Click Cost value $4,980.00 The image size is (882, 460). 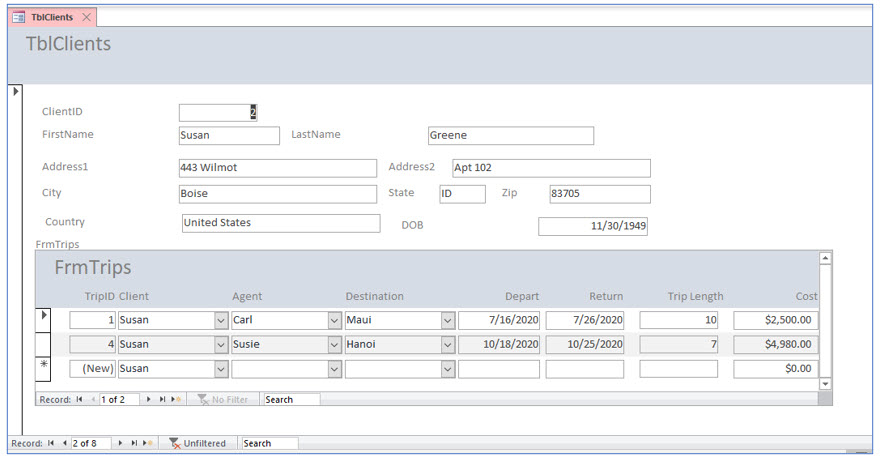(776, 345)
